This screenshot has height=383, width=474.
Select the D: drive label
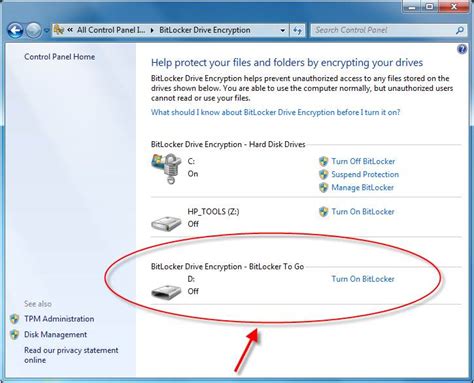coord(191,279)
